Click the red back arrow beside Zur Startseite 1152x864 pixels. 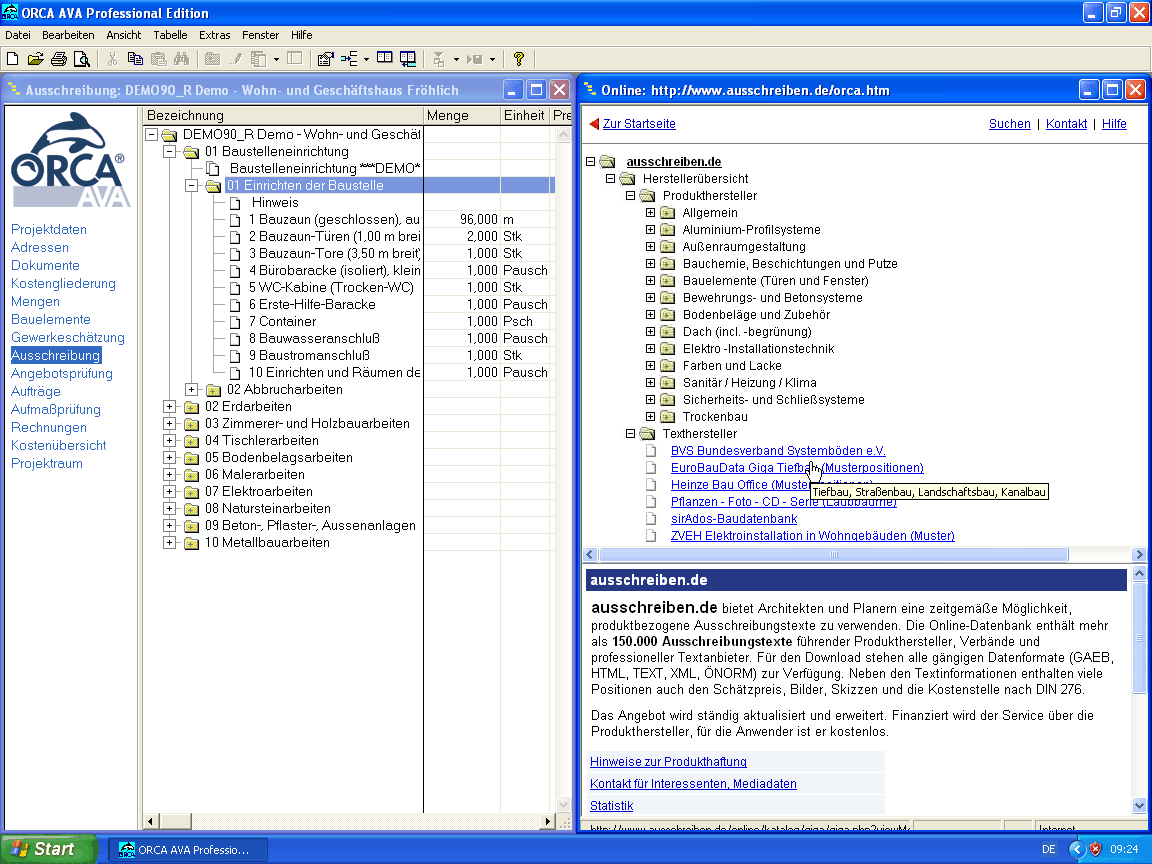pyautogui.click(x=594, y=124)
